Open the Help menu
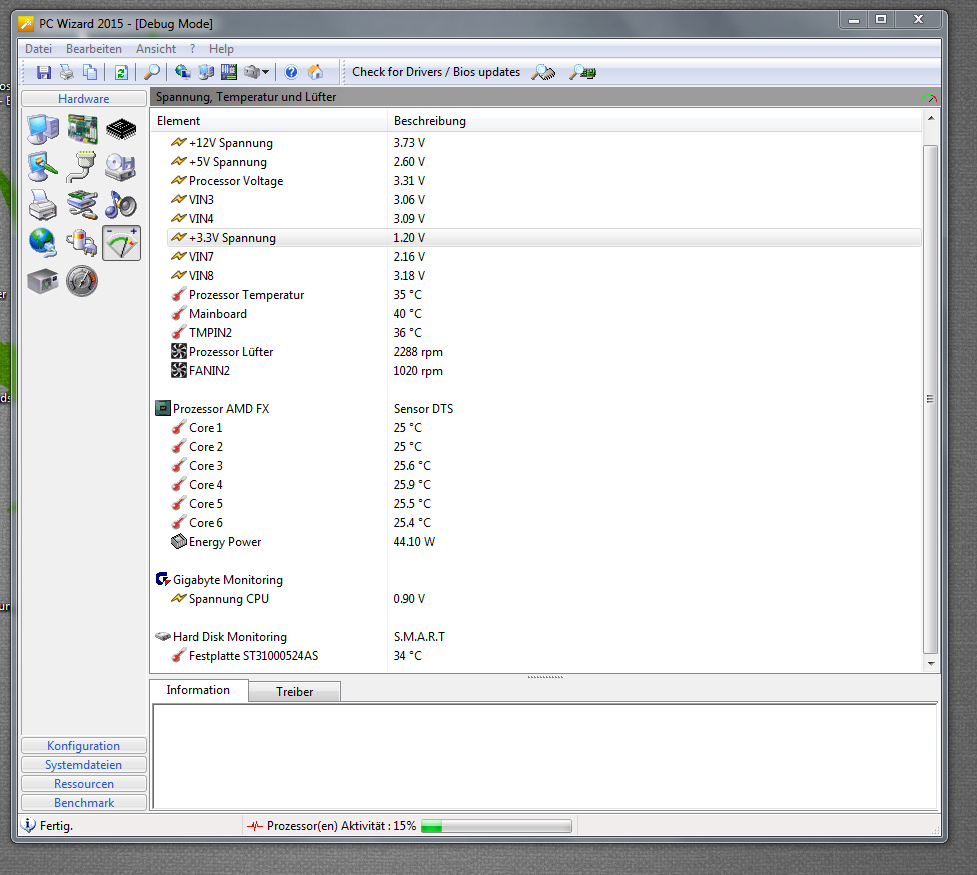Image resolution: width=977 pixels, height=875 pixels. tap(221, 49)
